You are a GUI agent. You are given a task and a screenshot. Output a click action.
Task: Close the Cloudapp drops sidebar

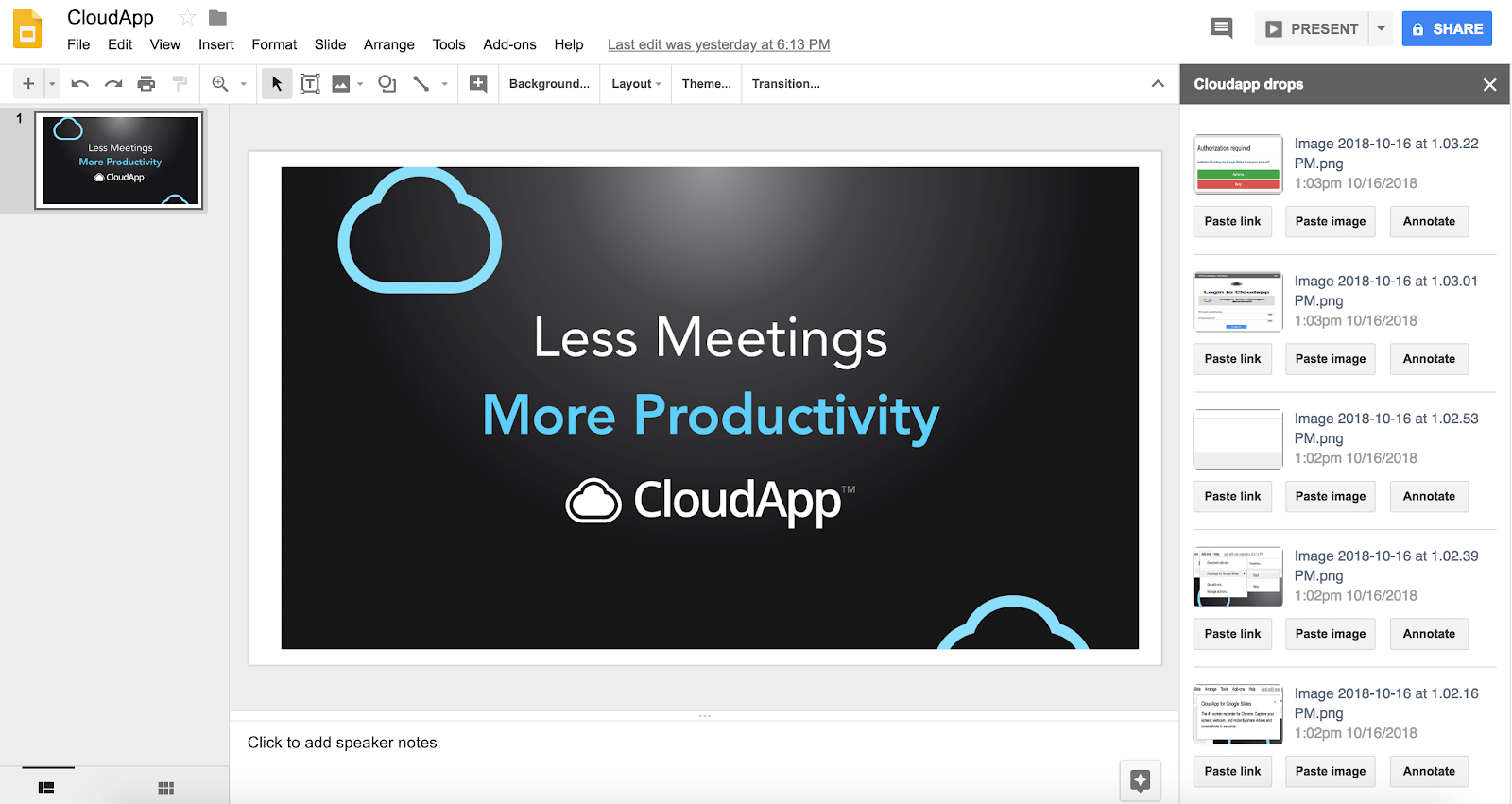click(1489, 85)
